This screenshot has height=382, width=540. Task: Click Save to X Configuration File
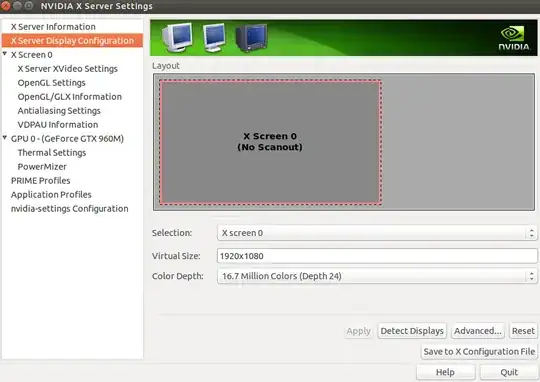[x=479, y=352]
